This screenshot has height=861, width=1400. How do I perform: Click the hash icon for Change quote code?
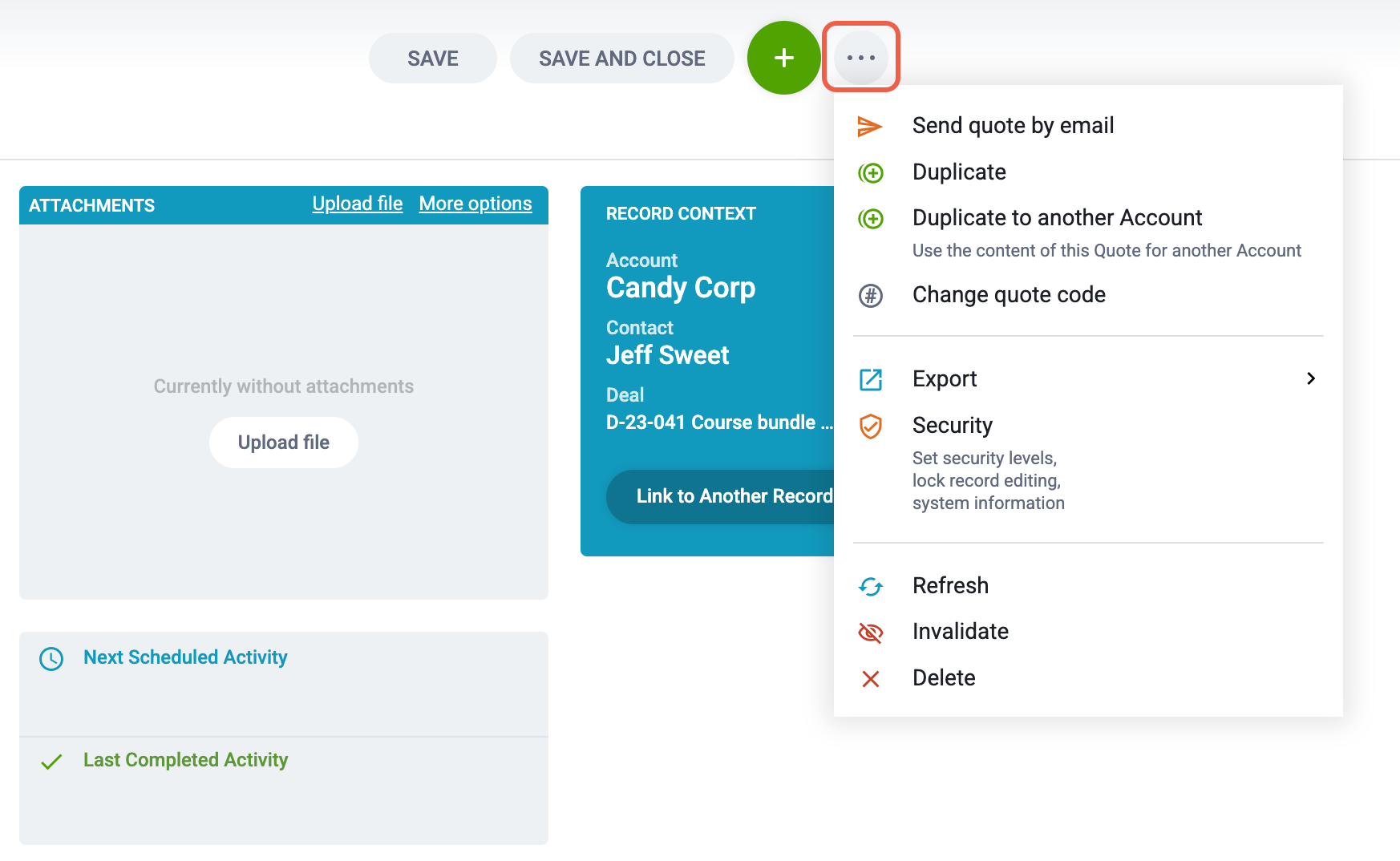871,296
